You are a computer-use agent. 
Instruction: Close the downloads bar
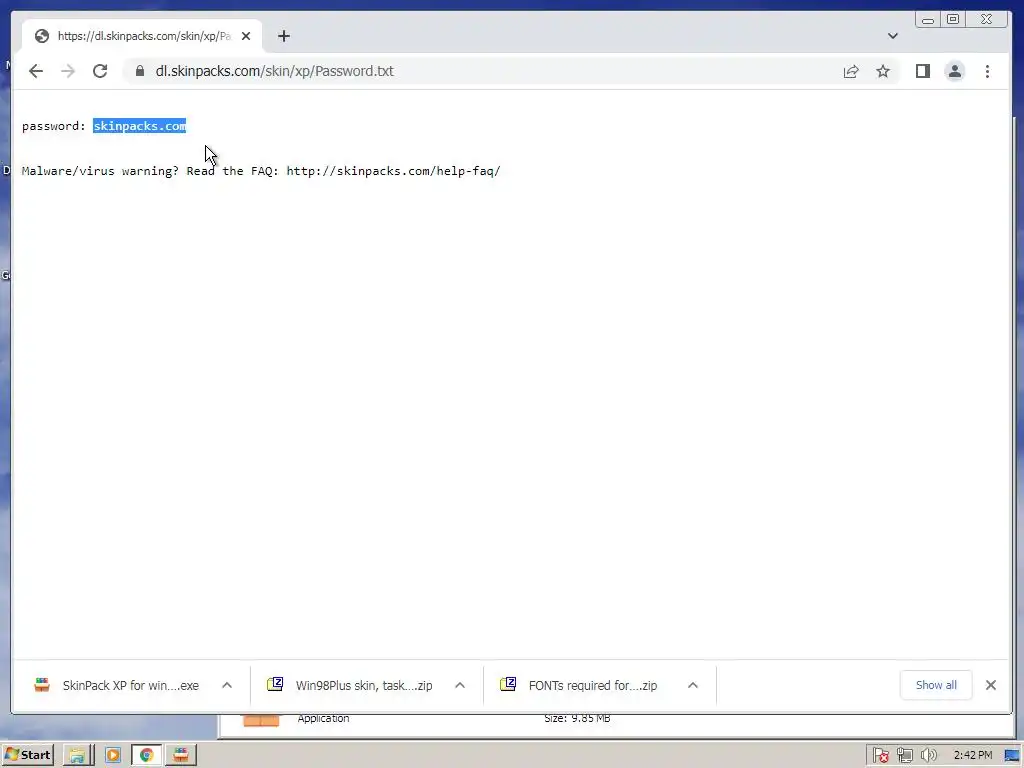991,685
